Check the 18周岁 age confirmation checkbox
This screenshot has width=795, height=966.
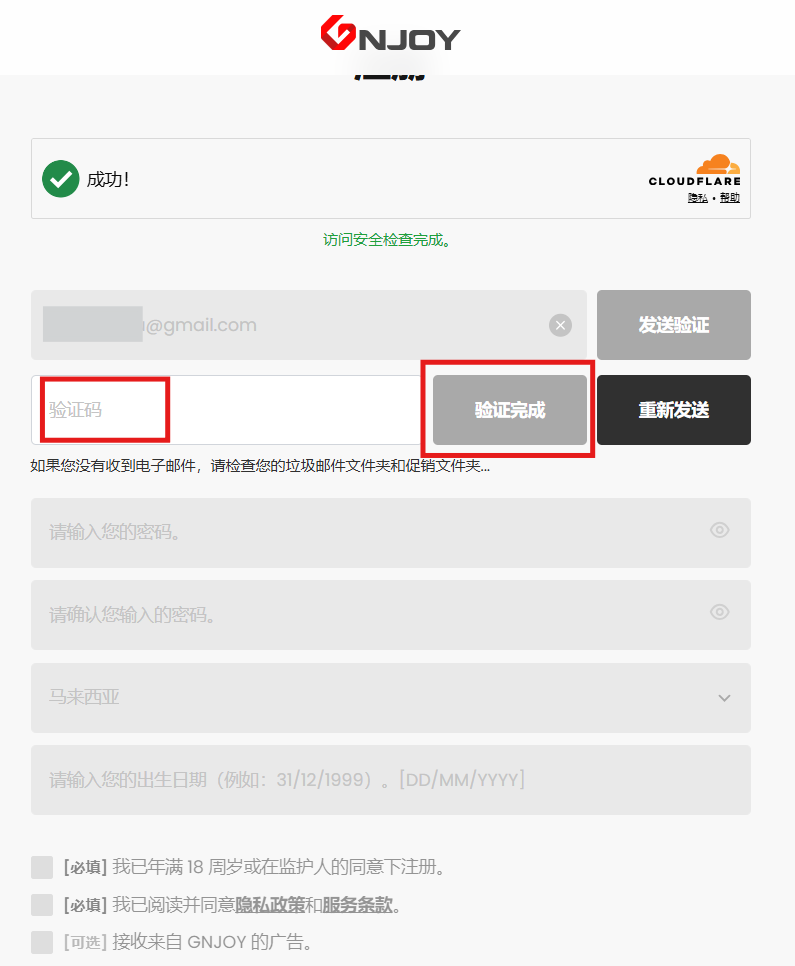(x=42, y=867)
